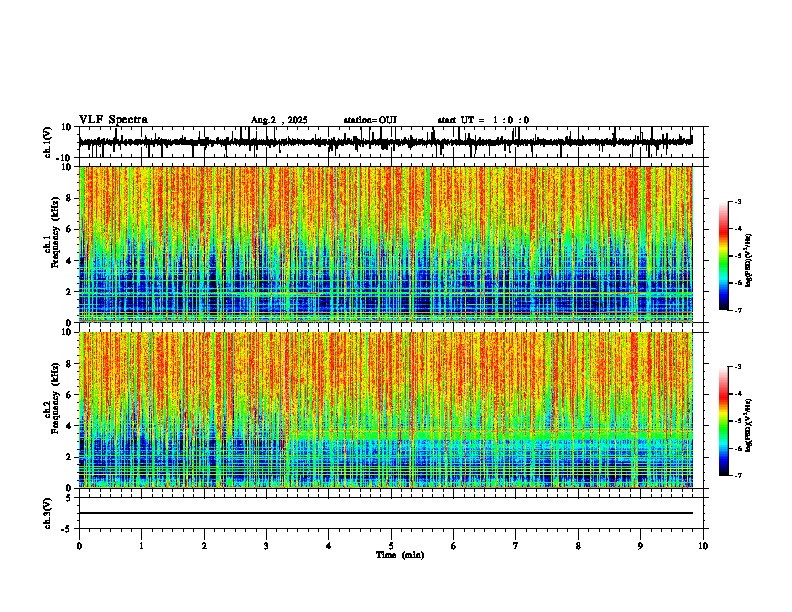The height and width of the screenshot is (612, 792).
Task: Click the time axis tick label "8"
Action: click(578, 546)
